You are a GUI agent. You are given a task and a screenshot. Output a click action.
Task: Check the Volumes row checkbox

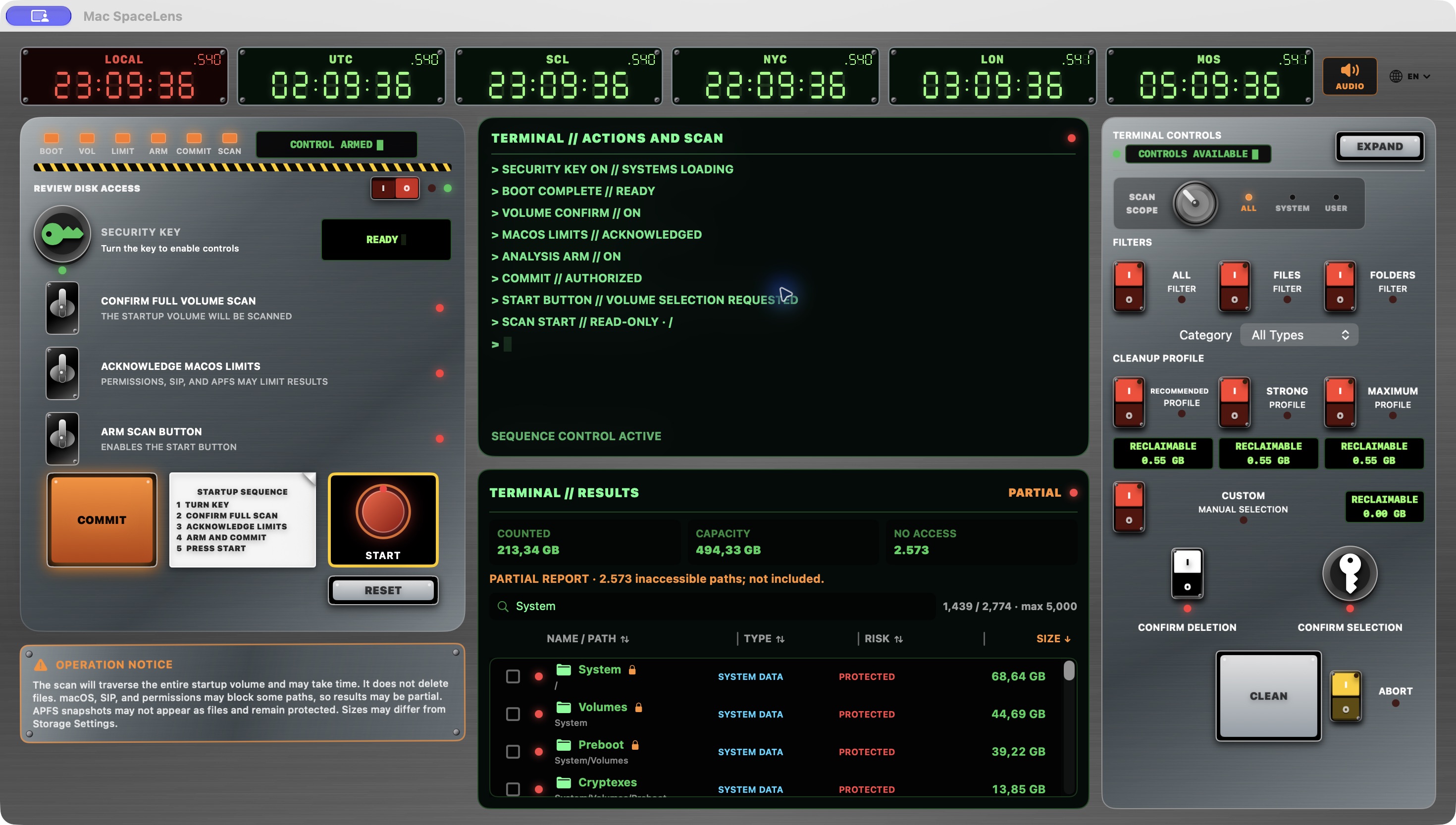513,714
